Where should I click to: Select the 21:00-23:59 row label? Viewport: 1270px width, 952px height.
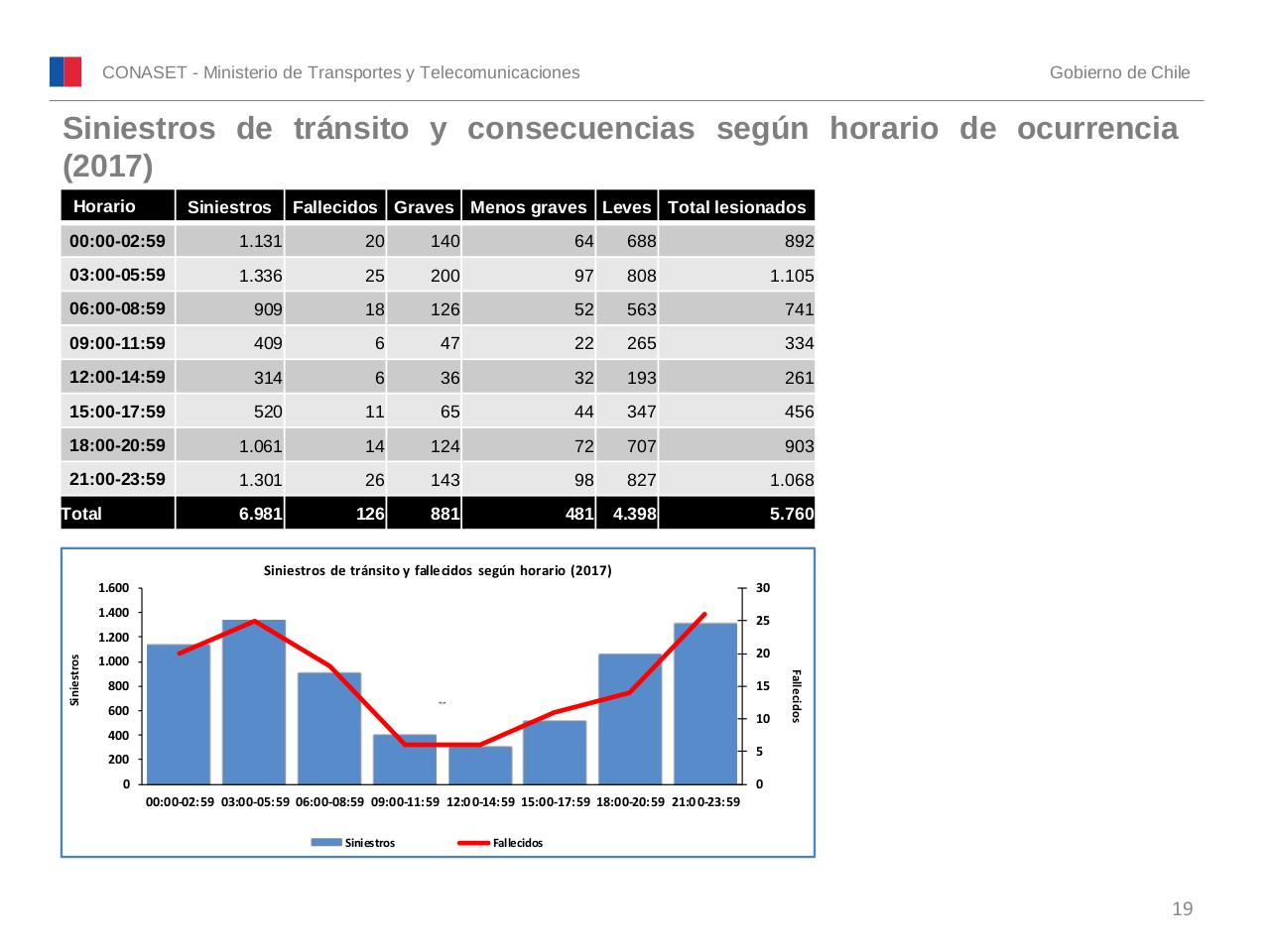click(x=117, y=479)
